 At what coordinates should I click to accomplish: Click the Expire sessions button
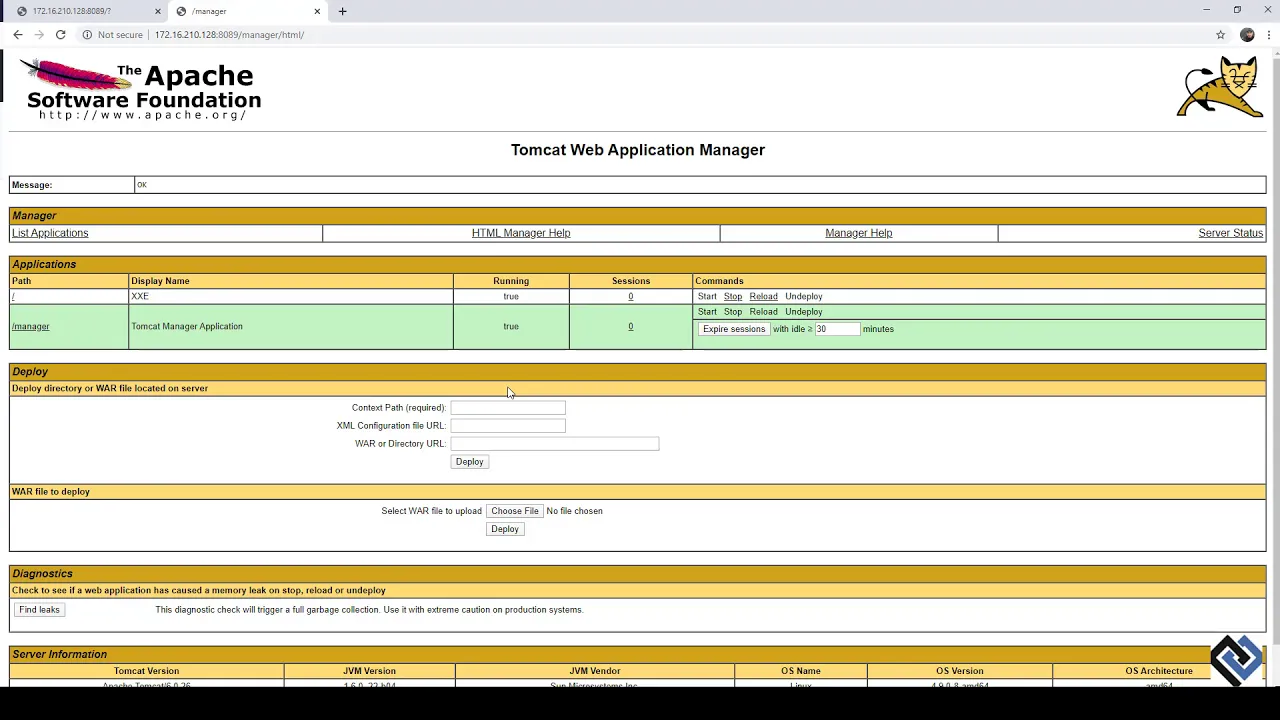tap(733, 329)
